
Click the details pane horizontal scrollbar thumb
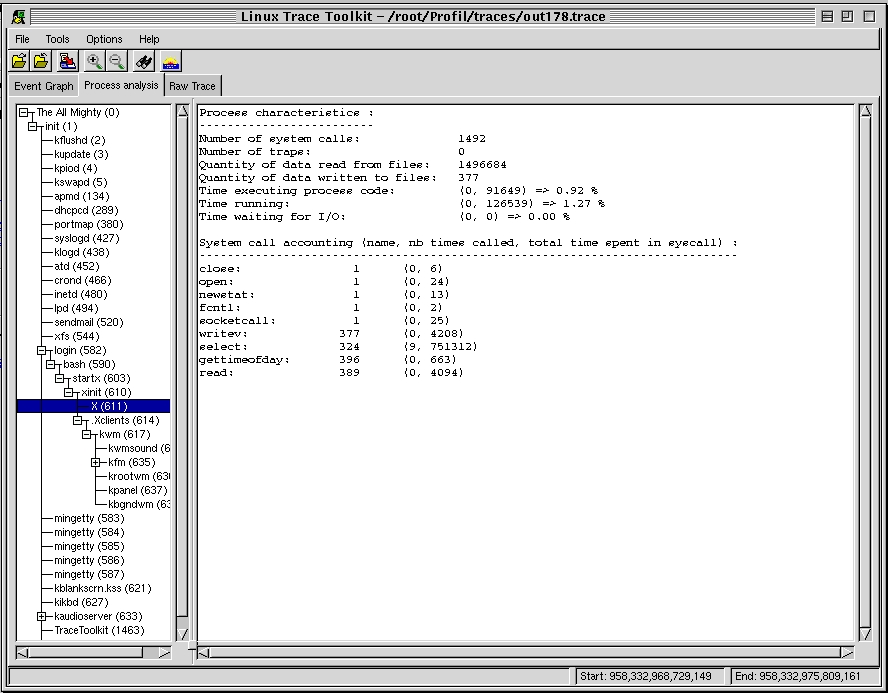click(x=524, y=653)
